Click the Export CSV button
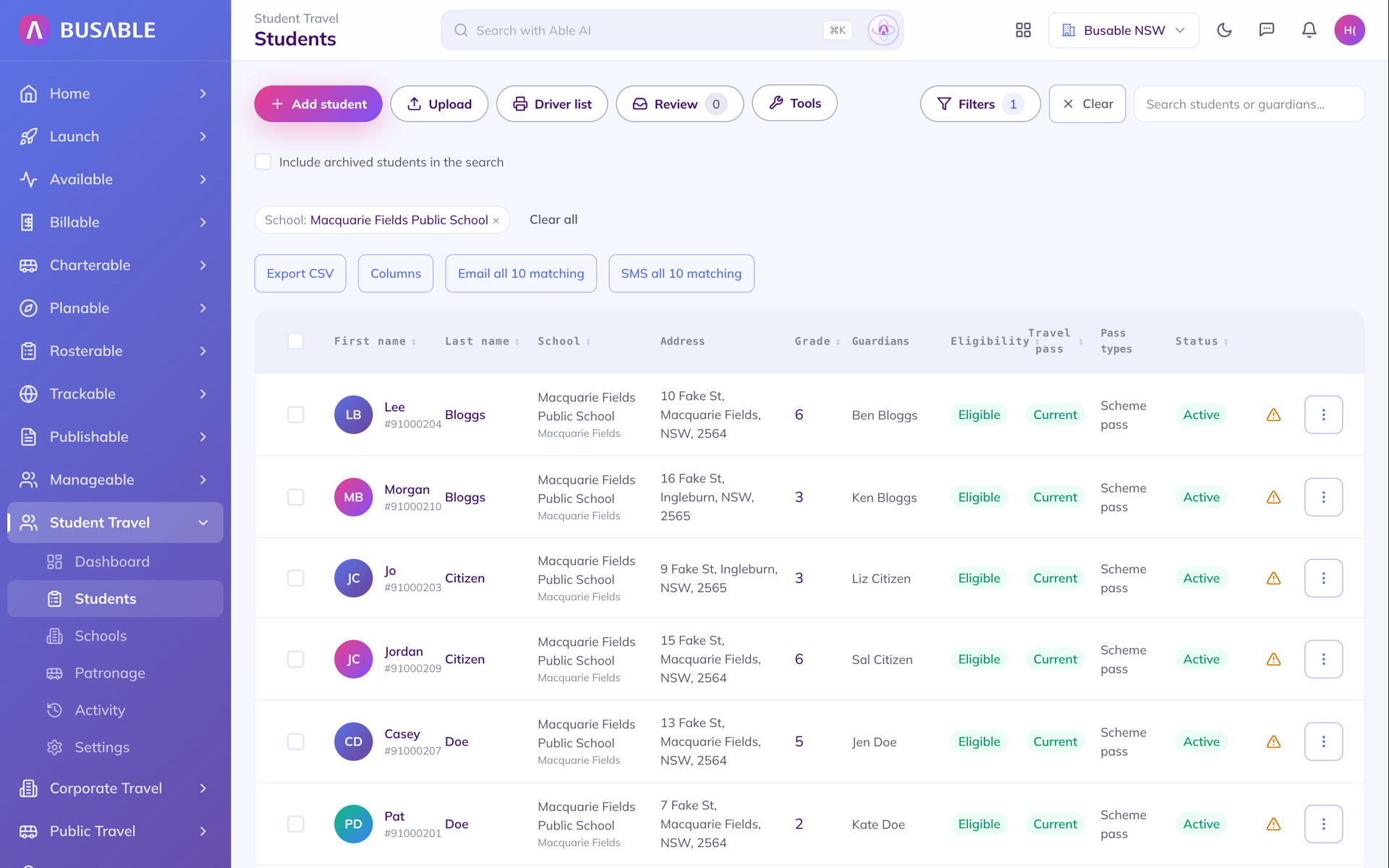This screenshot has height=868, width=1389. point(300,273)
